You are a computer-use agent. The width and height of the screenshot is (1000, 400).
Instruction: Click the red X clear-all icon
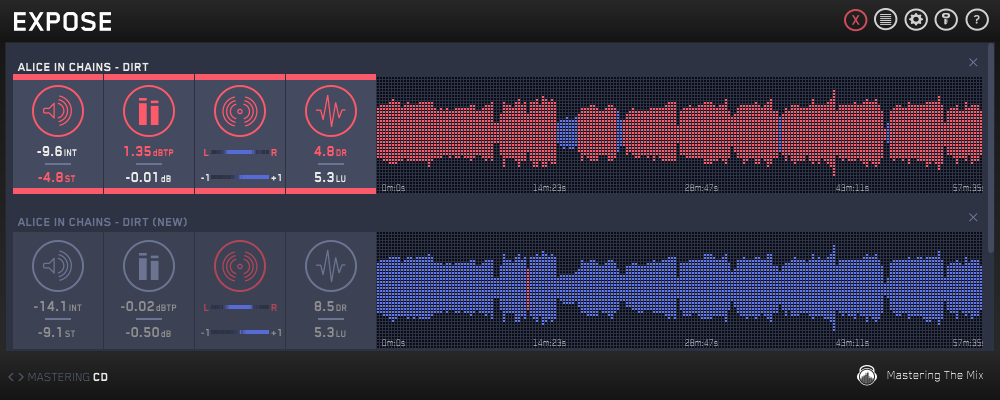(x=855, y=20)
